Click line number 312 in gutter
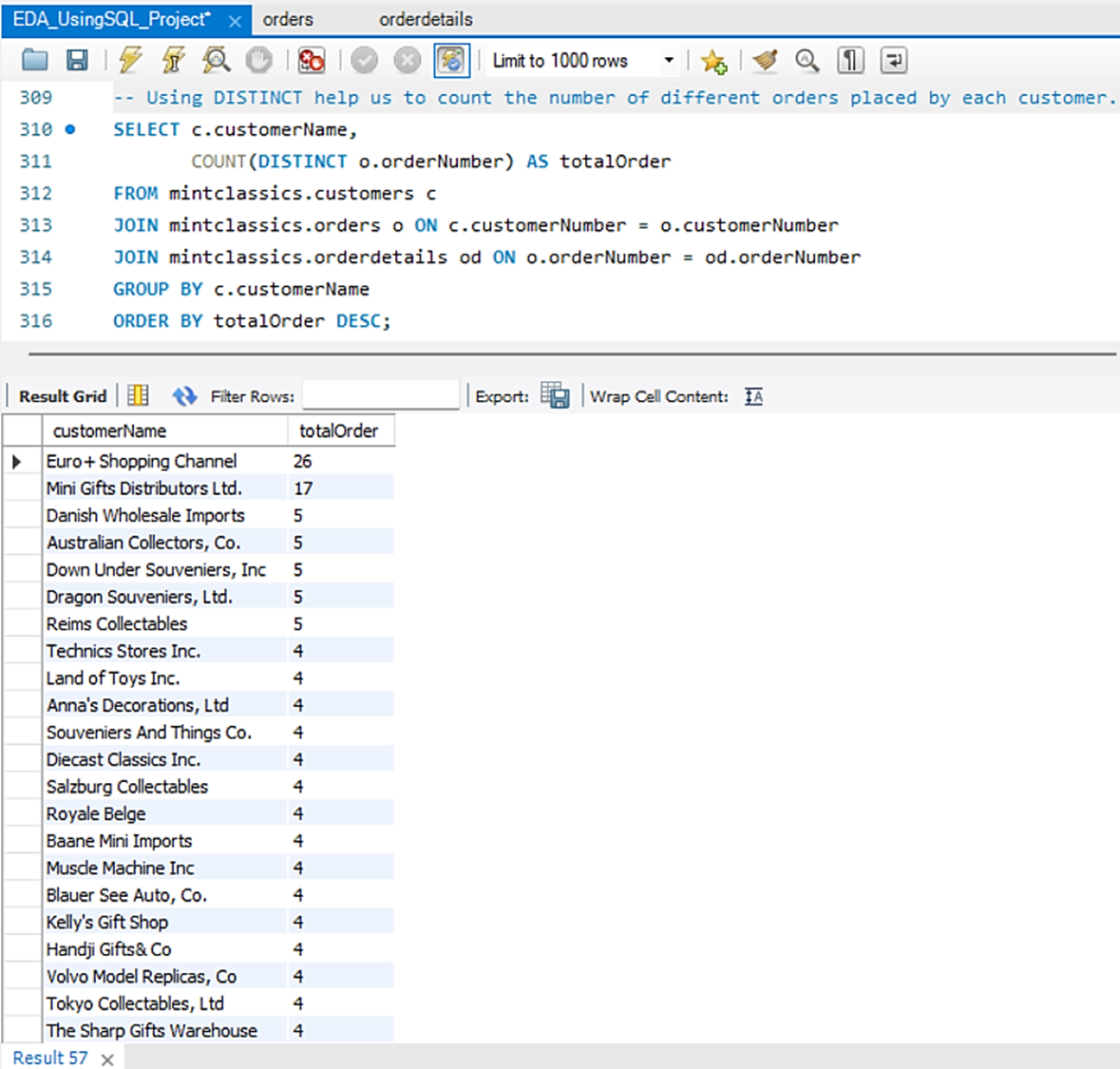 [x=36, y=193]
